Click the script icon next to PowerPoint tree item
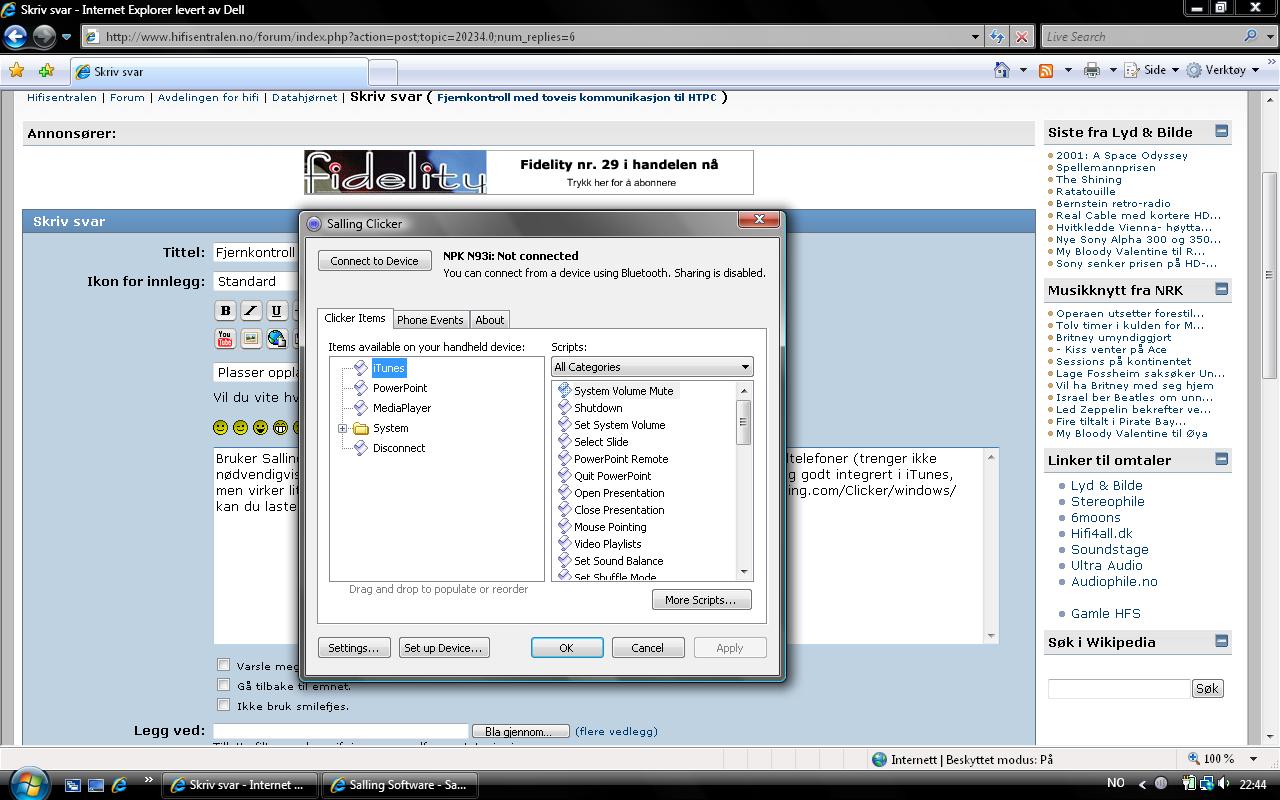 pyautogui.click(x=360, y=388)
